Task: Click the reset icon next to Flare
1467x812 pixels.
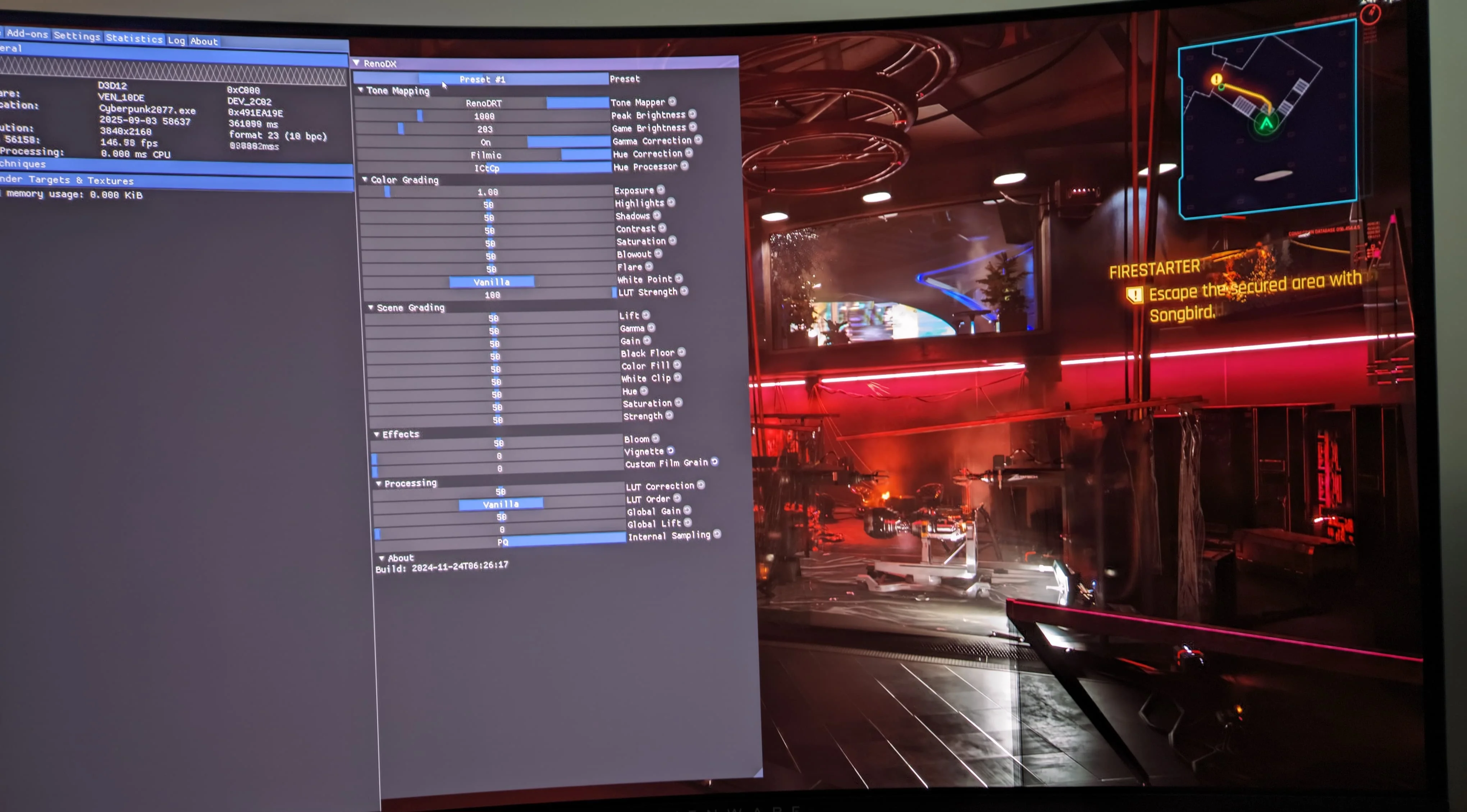Action: [649, 266]
